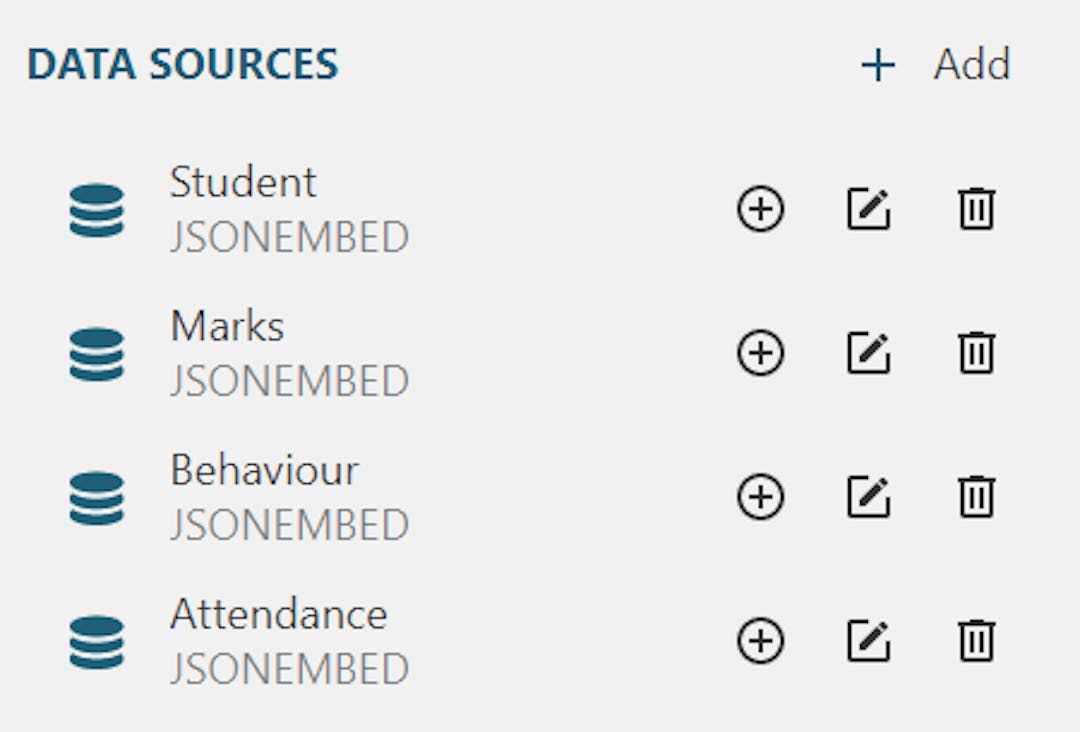Add a dataset to Student data source

point(760,209)
